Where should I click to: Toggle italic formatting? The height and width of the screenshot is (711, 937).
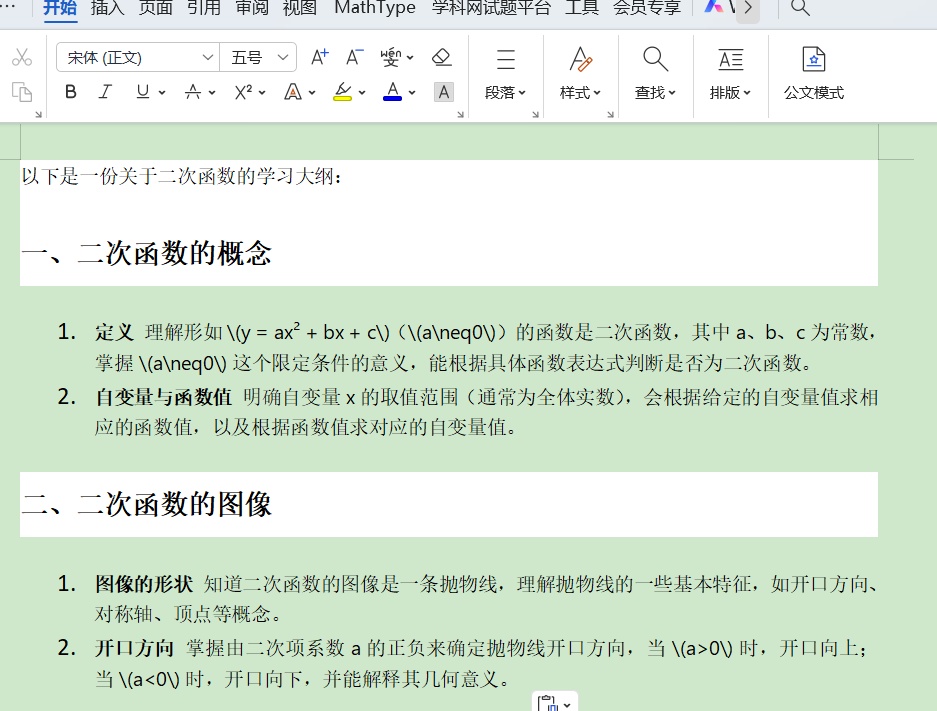(107, 92)
